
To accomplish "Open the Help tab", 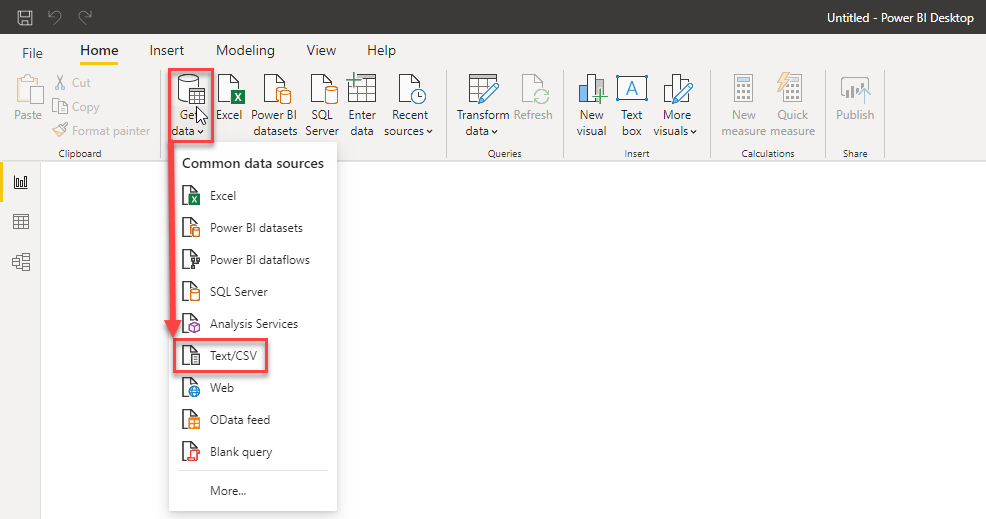I will tap(381, 50).
